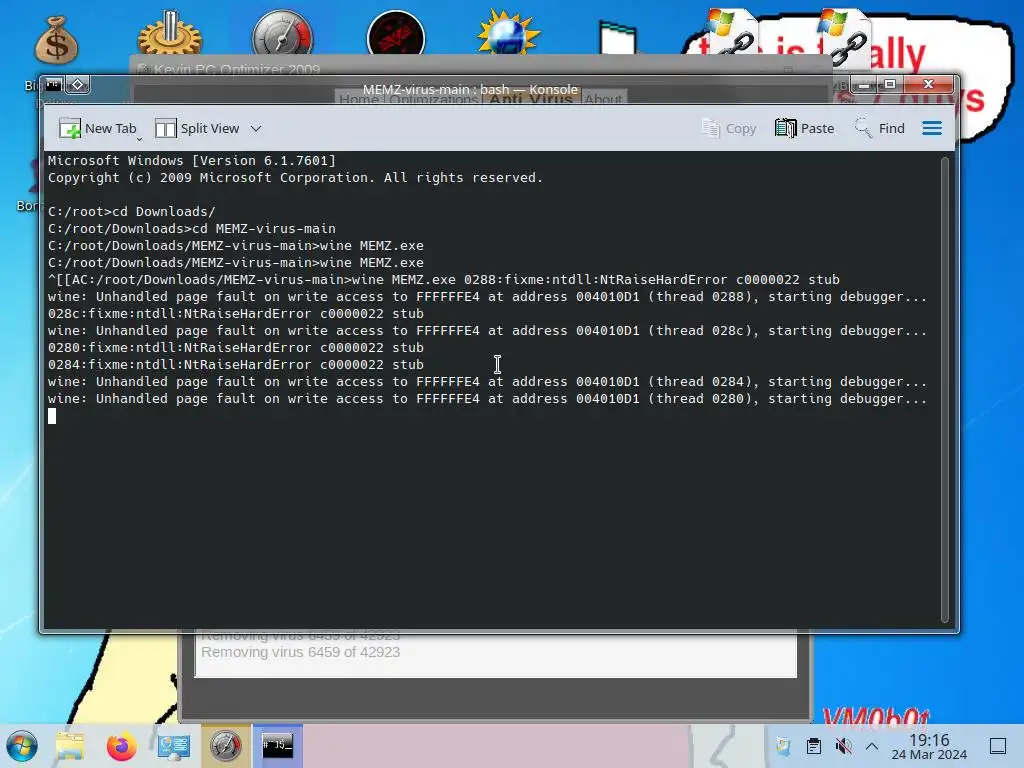Screen dimensions: 1024x768
Task: Toggle the keep-above pin icon in title bar
Action: [x=77, y=85]
